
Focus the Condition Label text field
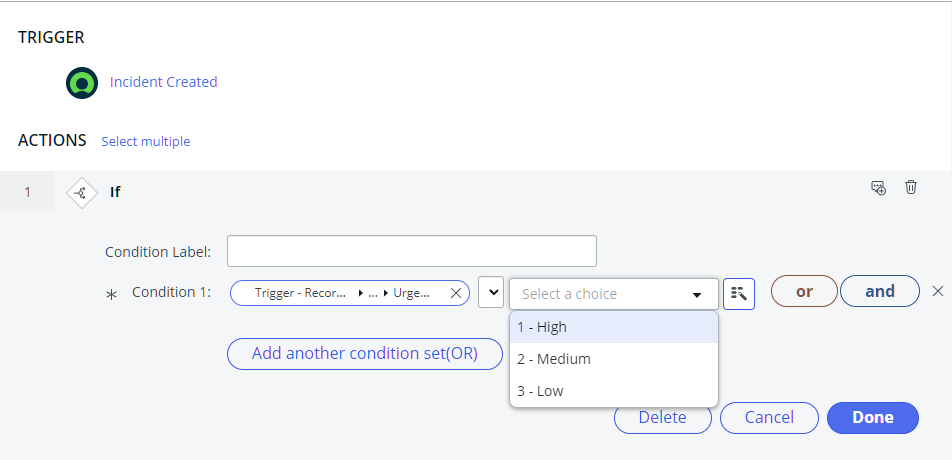click(x=411, y=251)
